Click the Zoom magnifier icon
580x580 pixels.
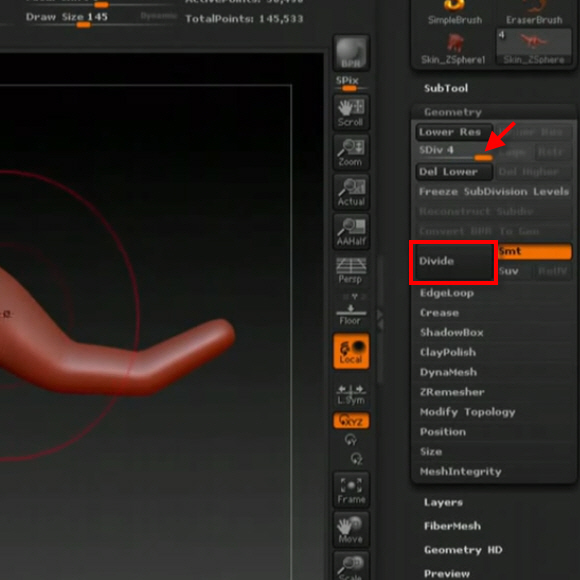pos(351,152)
